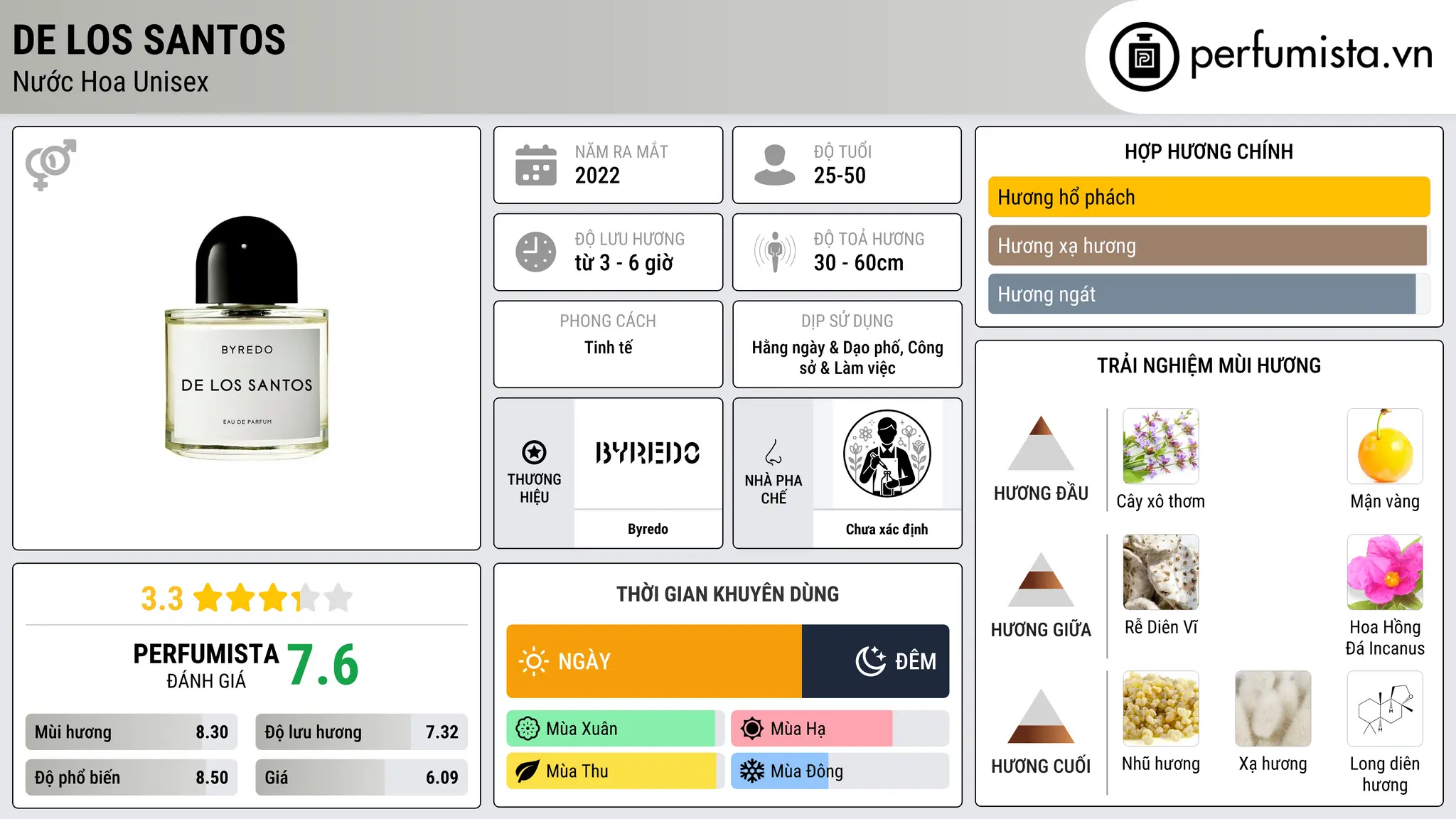The height and width of the screenshot is (819, 1456).
Task: Click the pyramid icon above Hương giữa
Action: point(1041,579)
